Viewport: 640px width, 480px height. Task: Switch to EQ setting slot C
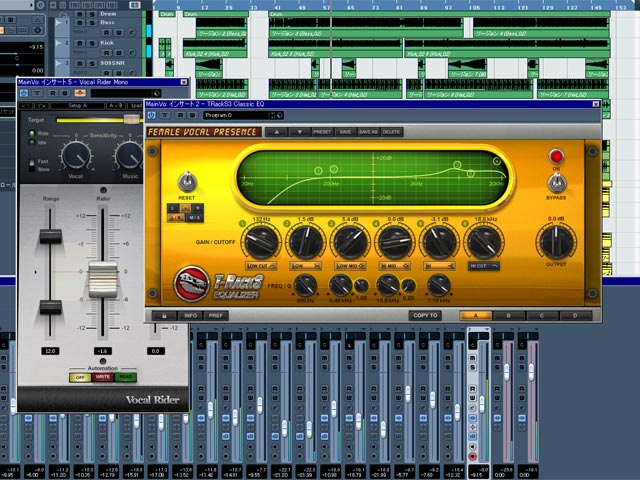tap(542, 316)
